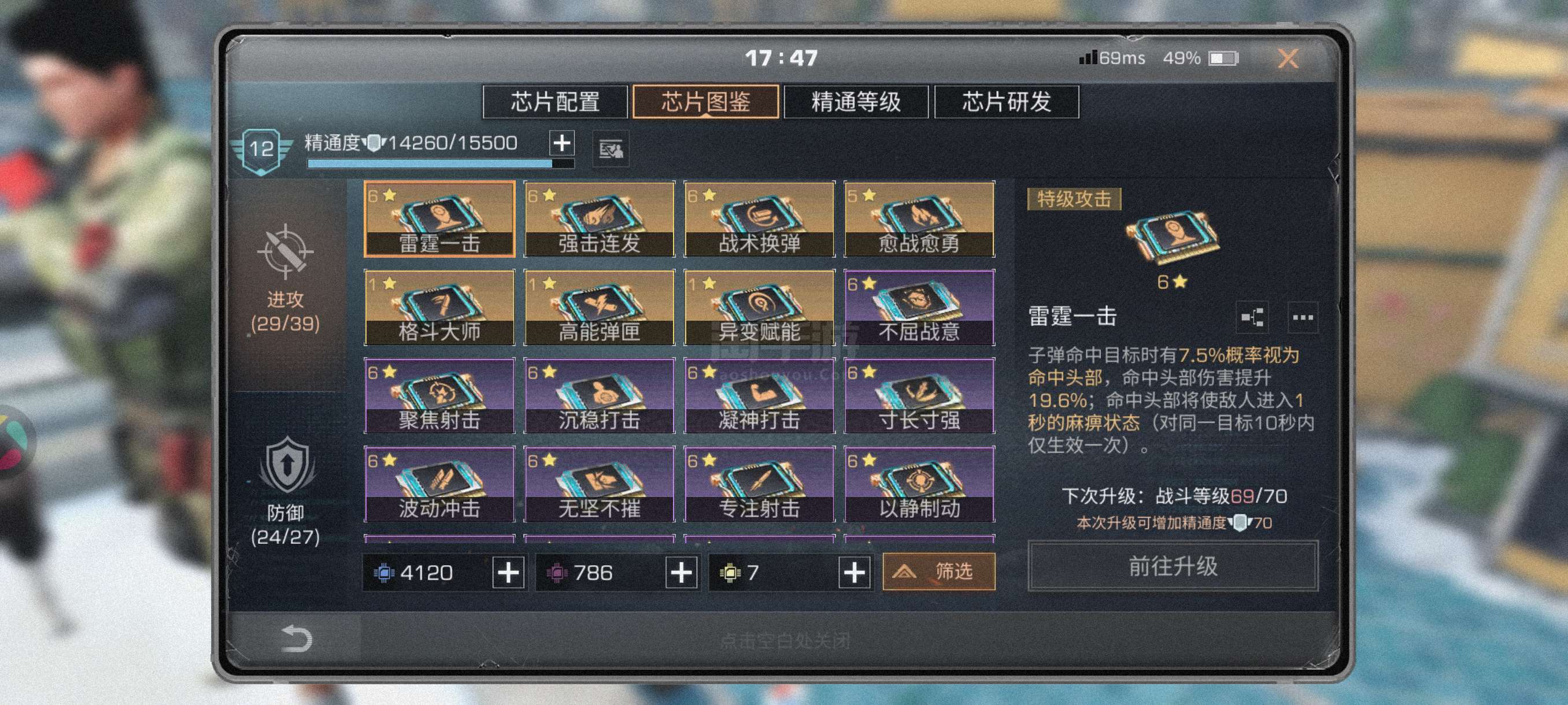Add gold chip currency 7
Viewport: 1568px width, 705px height.
coord(854,573)
